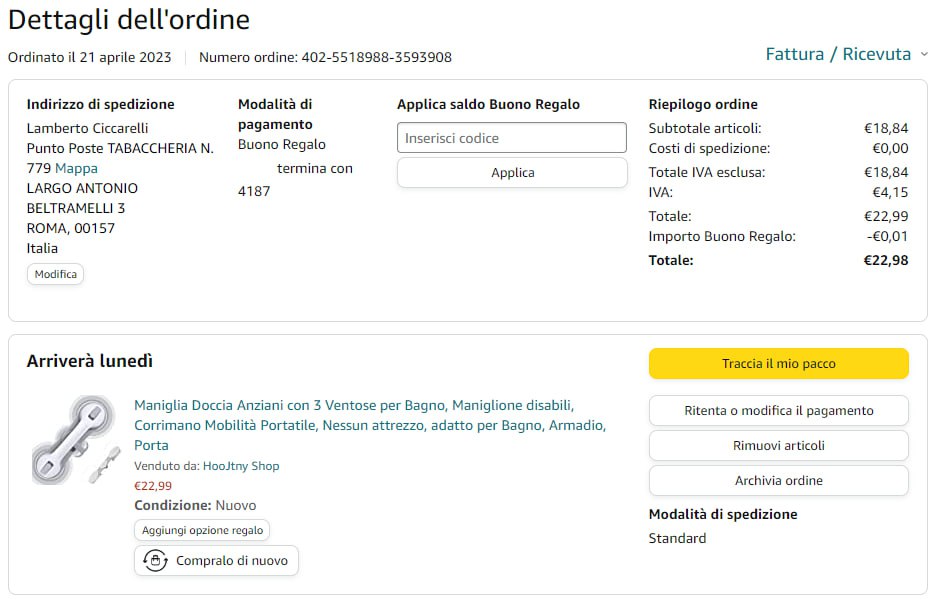The width and height of the screenshot is (950, 607).
Task: Click the red product price €22,99
Action: click(153, 486)
